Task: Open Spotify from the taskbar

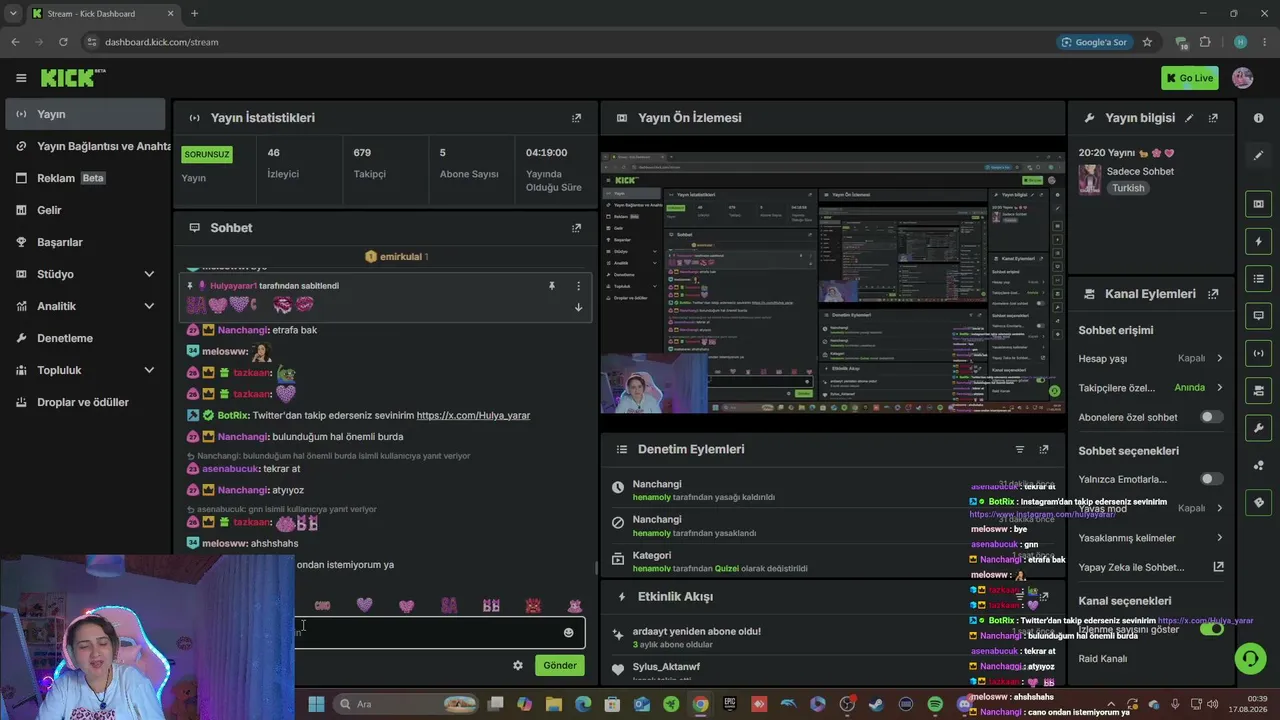Action: [935, 704]
